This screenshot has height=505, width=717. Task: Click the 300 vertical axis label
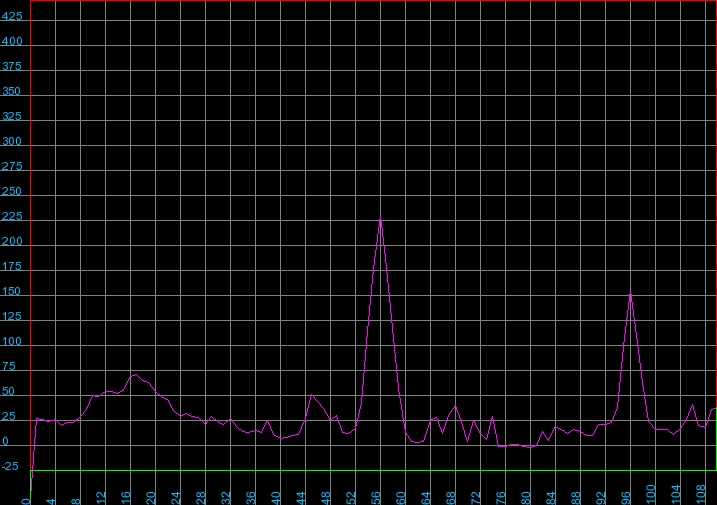12,141
